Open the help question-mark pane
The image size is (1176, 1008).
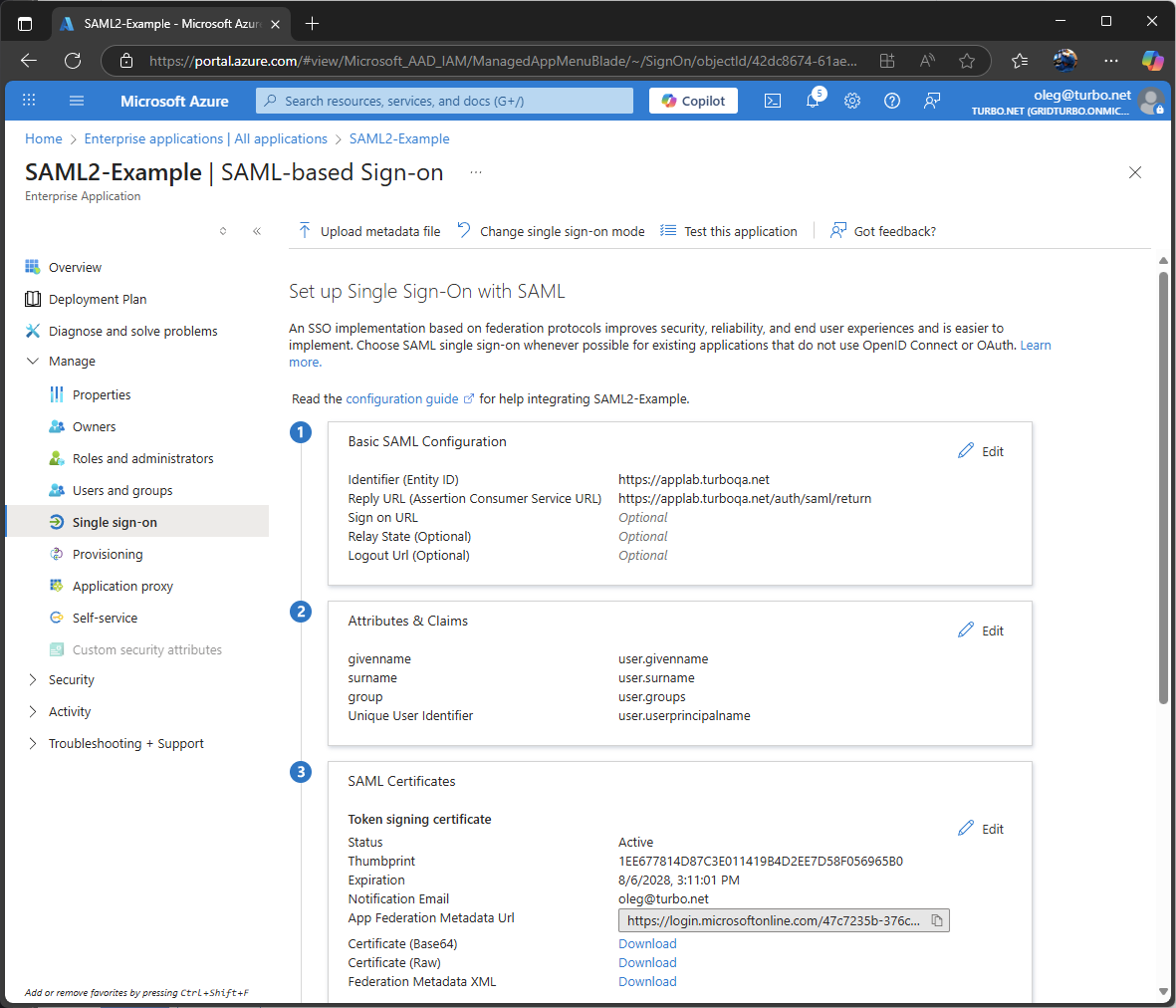(891, 100)
